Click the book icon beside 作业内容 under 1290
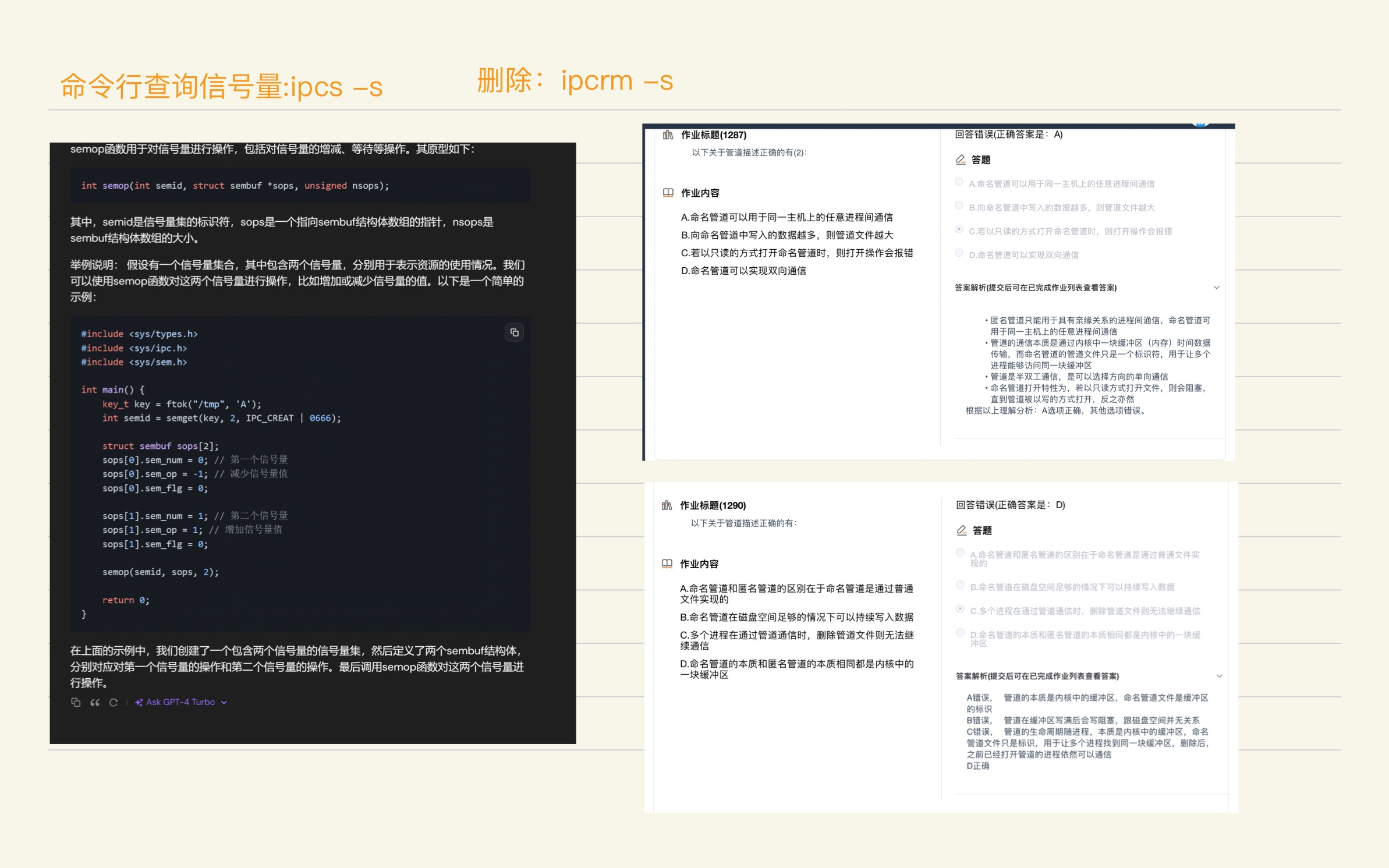 point(667,564)
